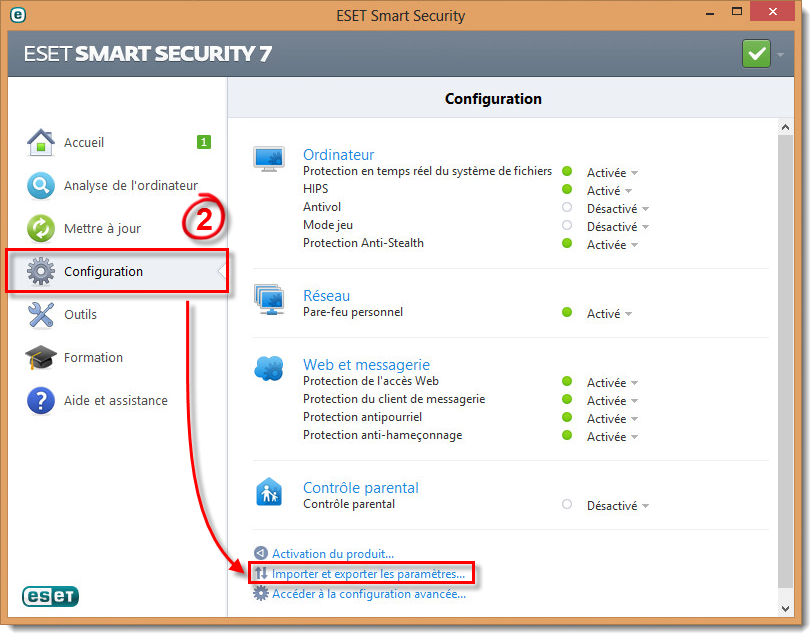
Task: Click Aide et assistance question mark icon
Action: (40, 400)
